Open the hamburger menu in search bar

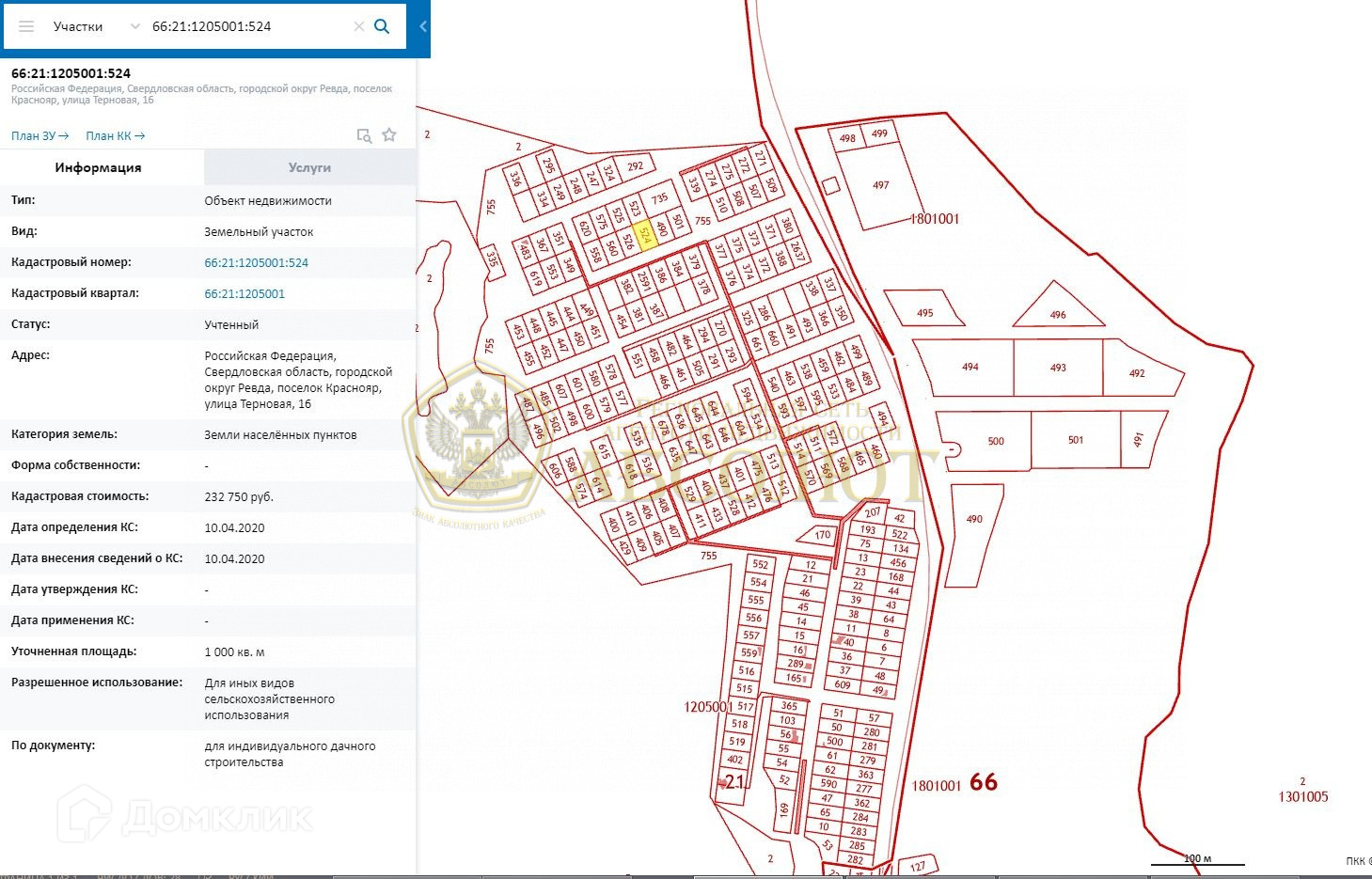click(x=26, y=26)
